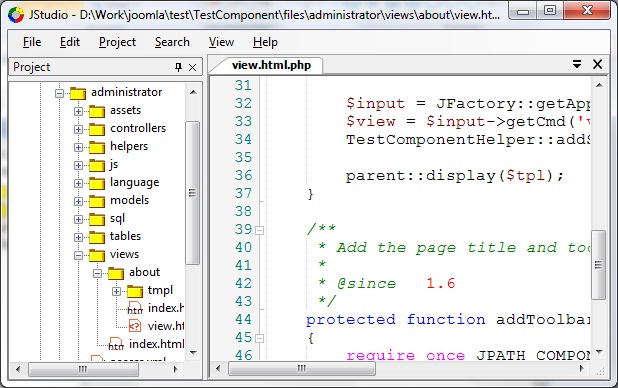Viewport: 618px width, 388px height.
Task: Open the Search menu
Action: [x=172, y=42]
